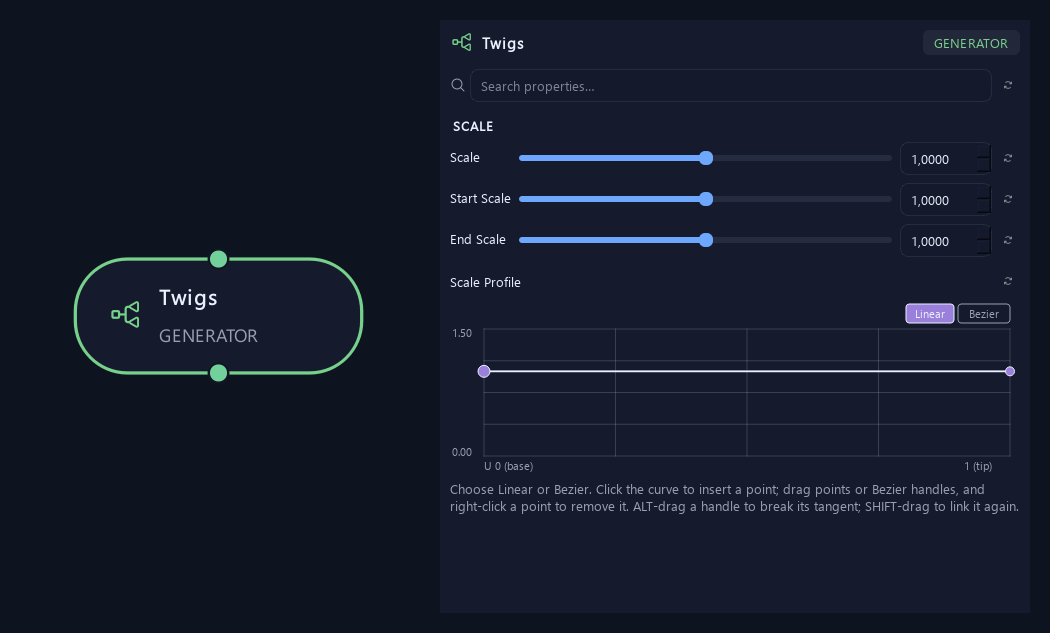Image resolution: width=1050 pixels, height=633 pixels.
Task: Click the bottom connector of the Twigs node
Action: (218, 373)
